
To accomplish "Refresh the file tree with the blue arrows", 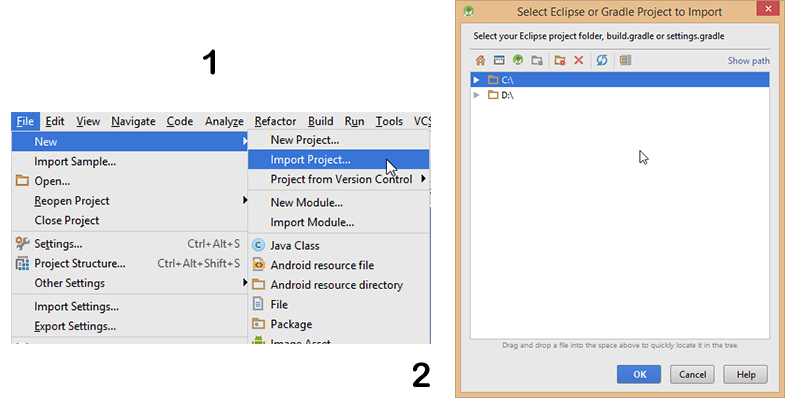I will 602,61.
